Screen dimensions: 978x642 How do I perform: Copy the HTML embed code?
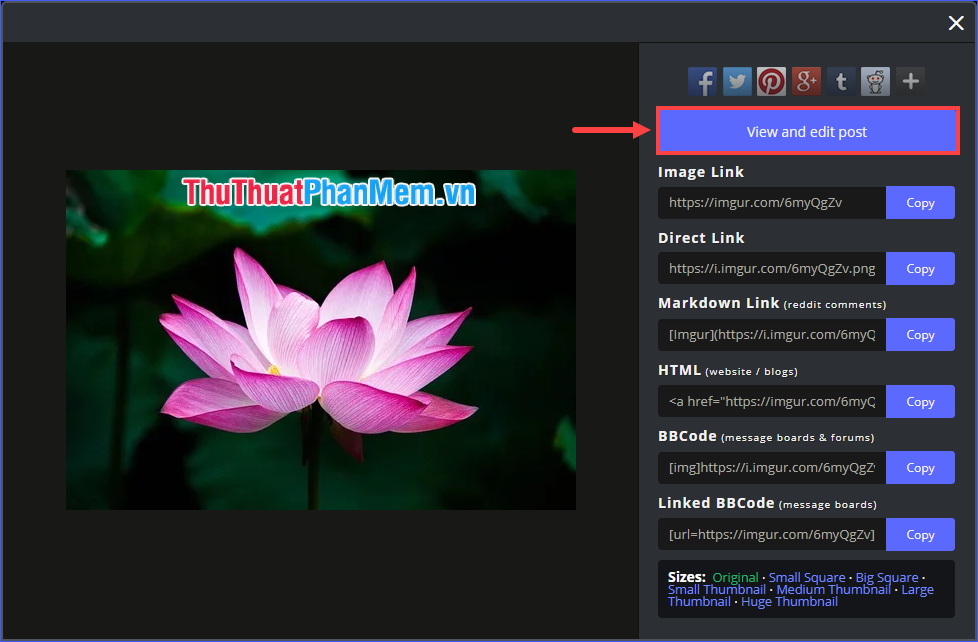click(x=920, y=401)
